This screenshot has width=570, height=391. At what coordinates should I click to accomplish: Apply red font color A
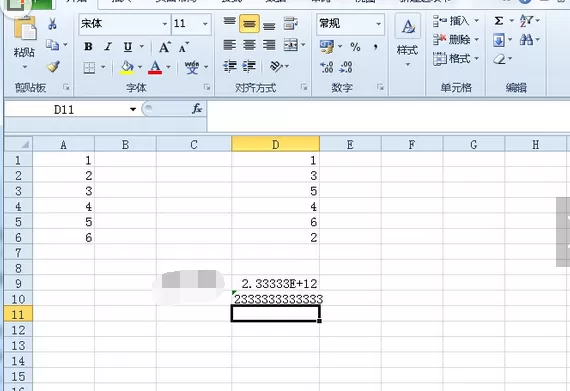[x=155, y=68]
